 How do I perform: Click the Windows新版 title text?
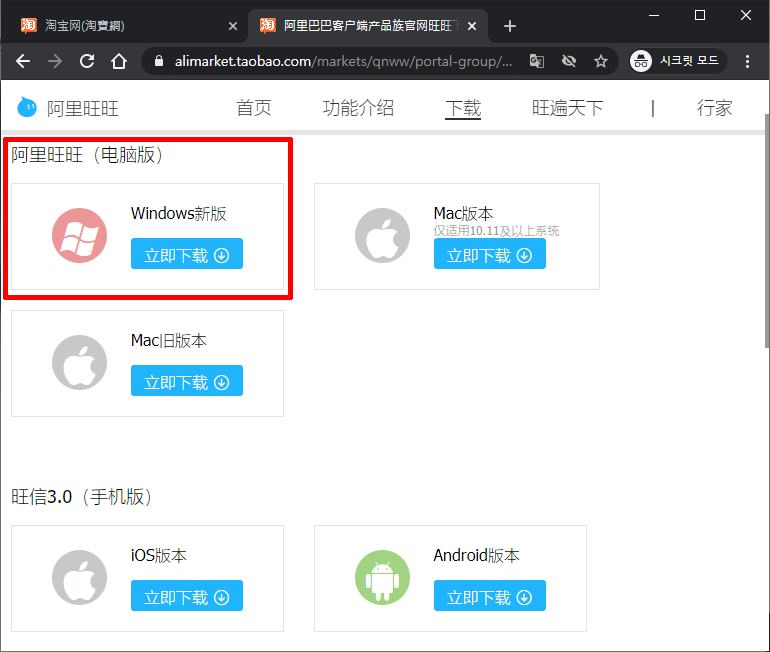178,214
